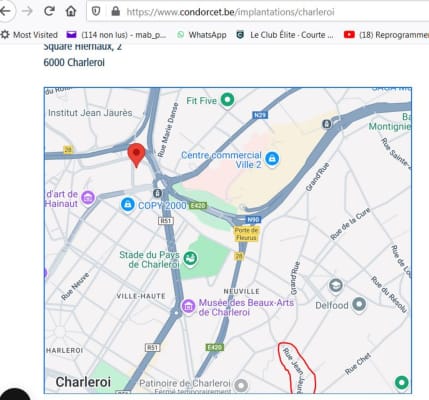Click the Rue de la Cure label
This screenshot has width=429, height=400.
click(350, 224)
